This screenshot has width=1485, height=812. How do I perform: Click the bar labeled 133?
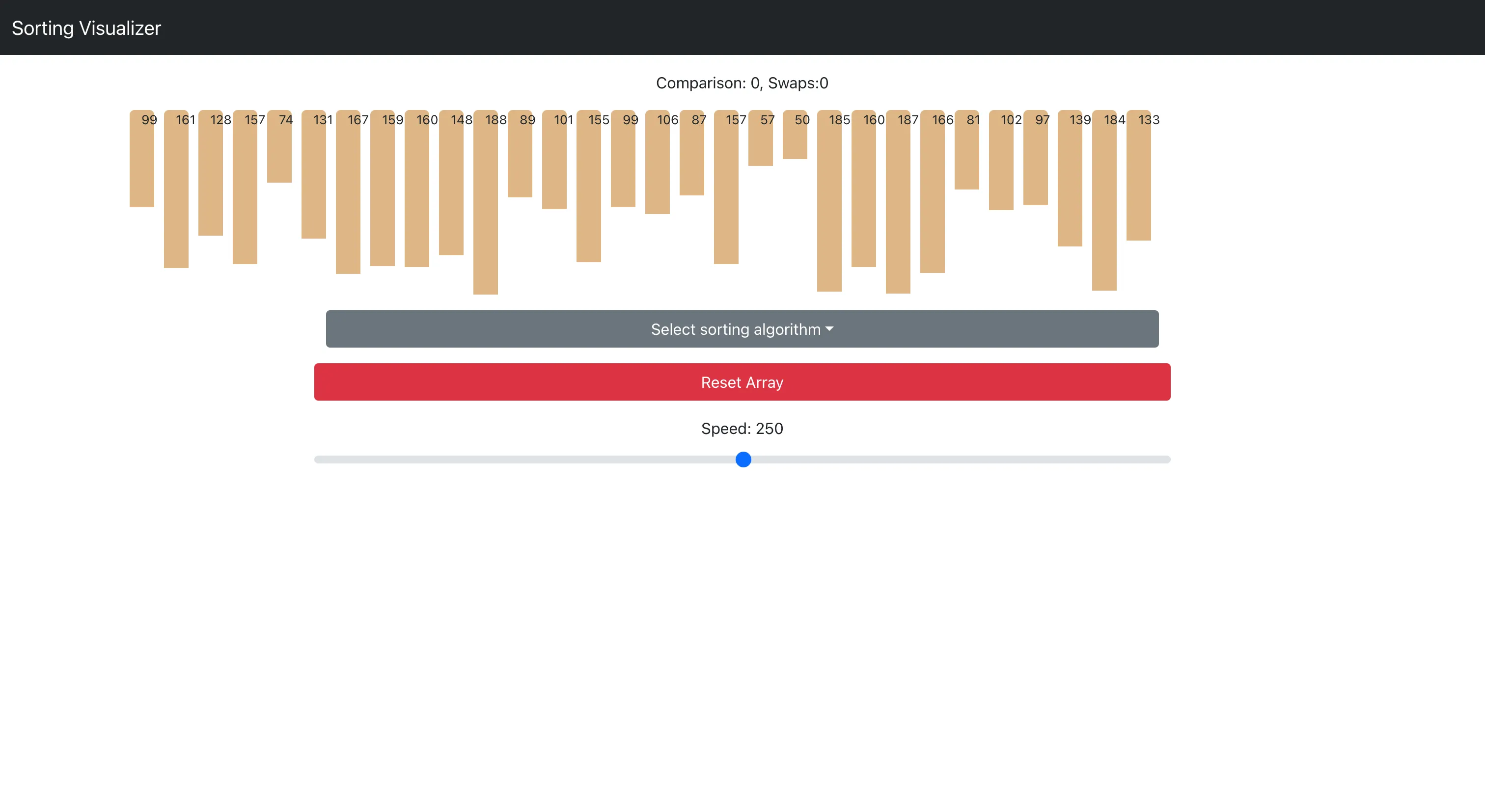1139,175
